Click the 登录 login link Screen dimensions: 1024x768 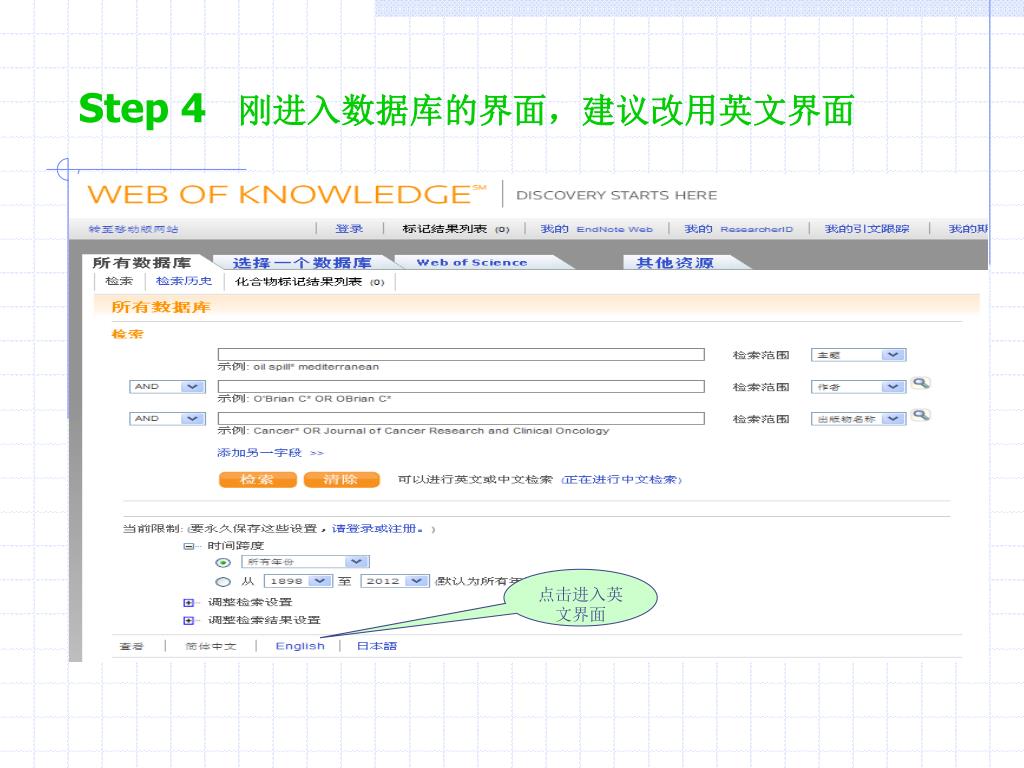(x=349, y=229)
